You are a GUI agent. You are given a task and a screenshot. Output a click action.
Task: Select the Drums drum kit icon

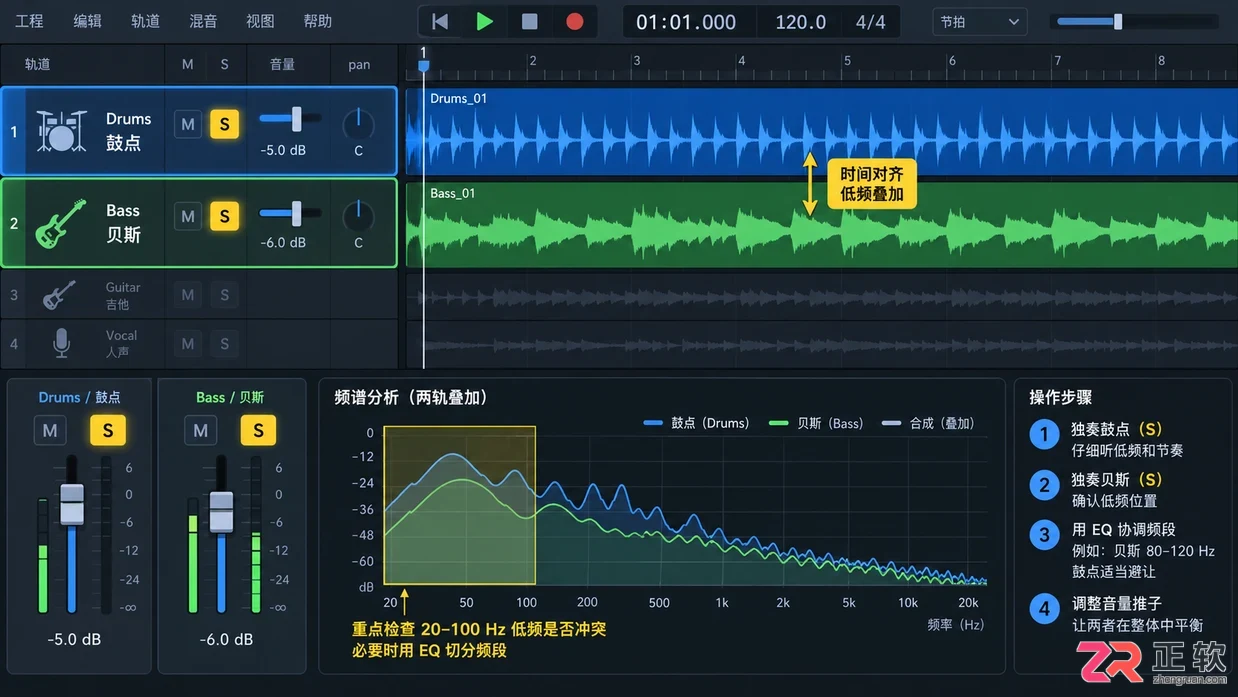point(62,131)
